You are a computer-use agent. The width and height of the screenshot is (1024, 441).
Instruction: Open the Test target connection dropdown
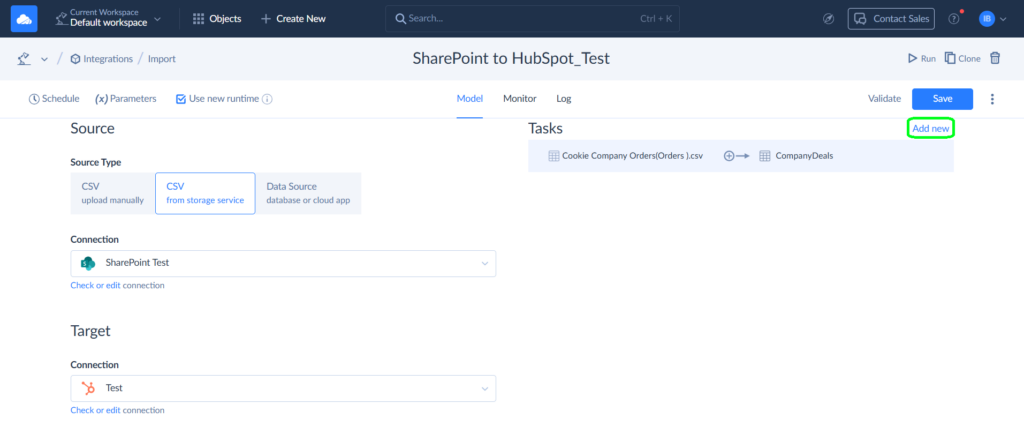283,388
